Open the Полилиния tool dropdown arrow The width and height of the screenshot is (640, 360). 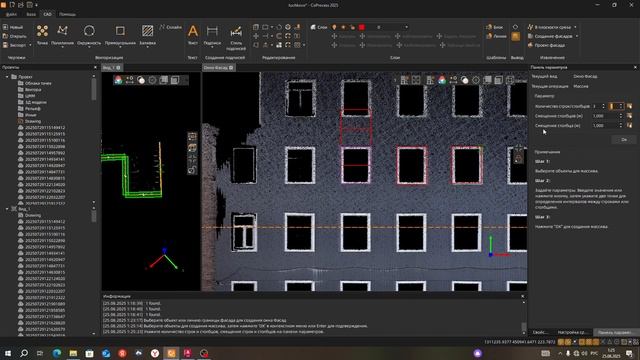62,47
